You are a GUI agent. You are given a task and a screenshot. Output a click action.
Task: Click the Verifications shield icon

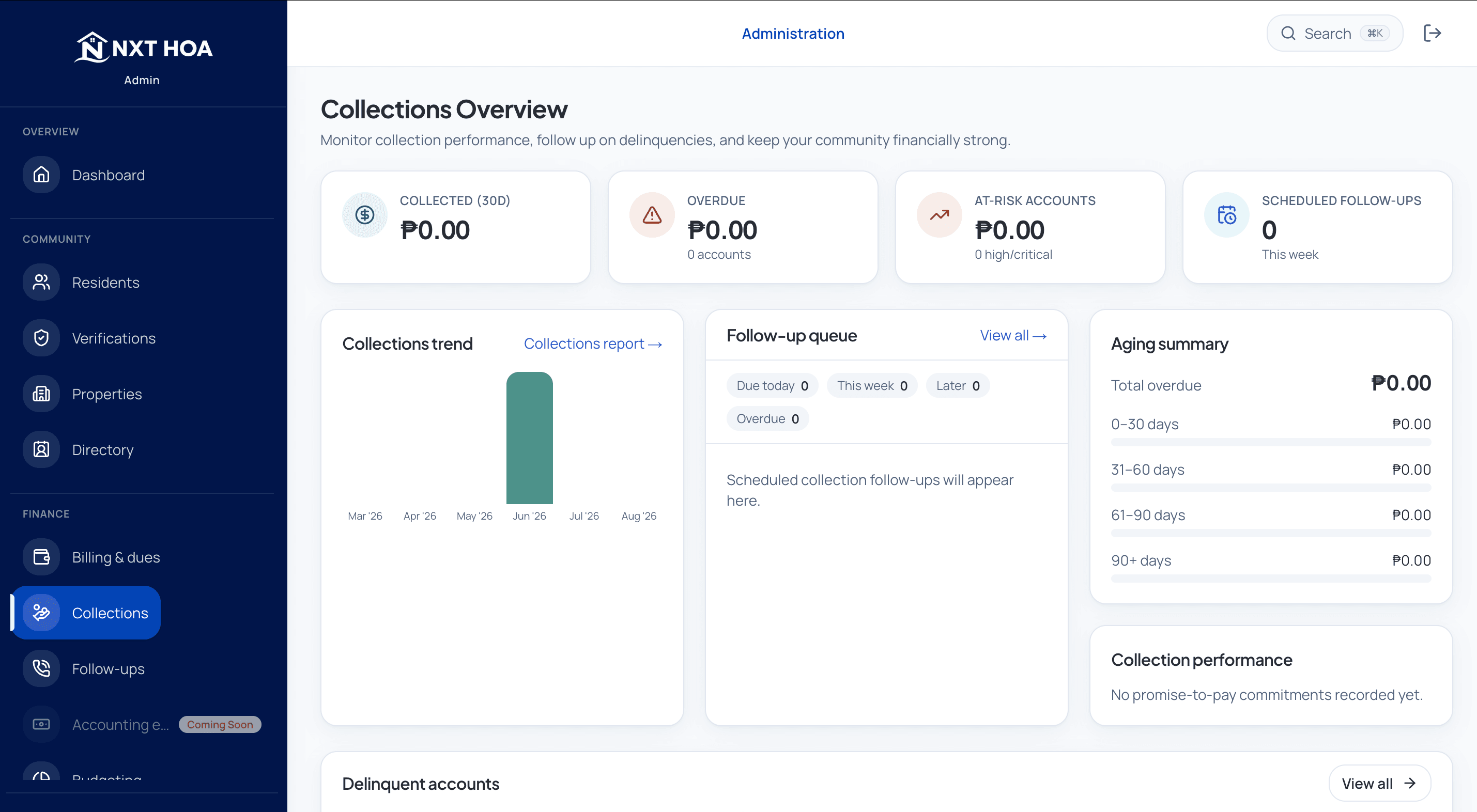point(41,338)
